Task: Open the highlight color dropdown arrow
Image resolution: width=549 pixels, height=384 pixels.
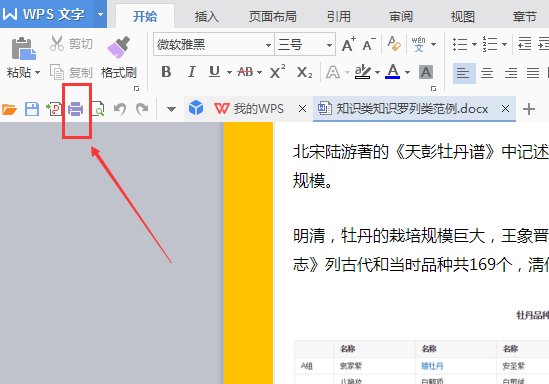Action: click(x=377, y=72)
